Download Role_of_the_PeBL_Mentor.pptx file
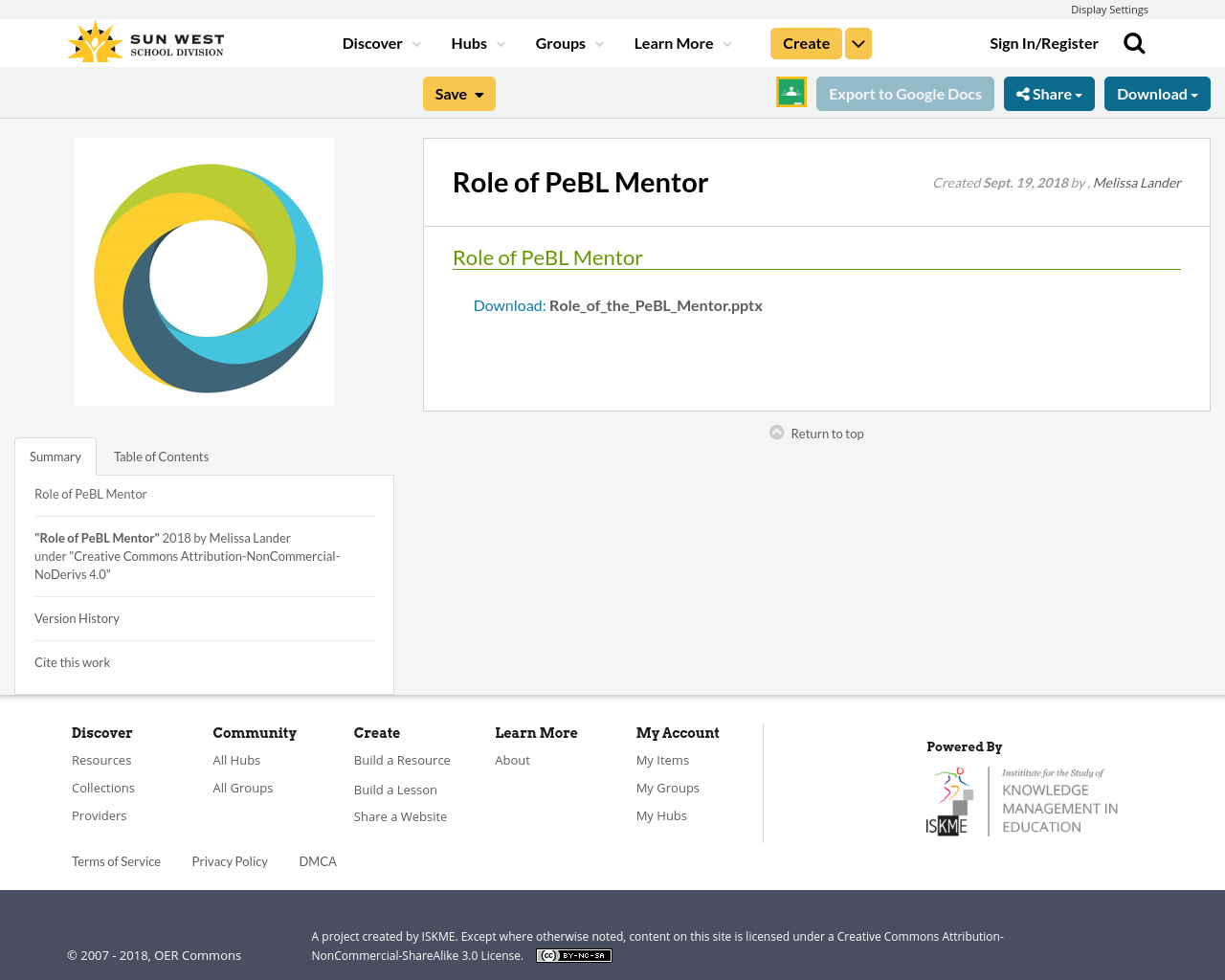The image size is (1225, 980). 508,303
